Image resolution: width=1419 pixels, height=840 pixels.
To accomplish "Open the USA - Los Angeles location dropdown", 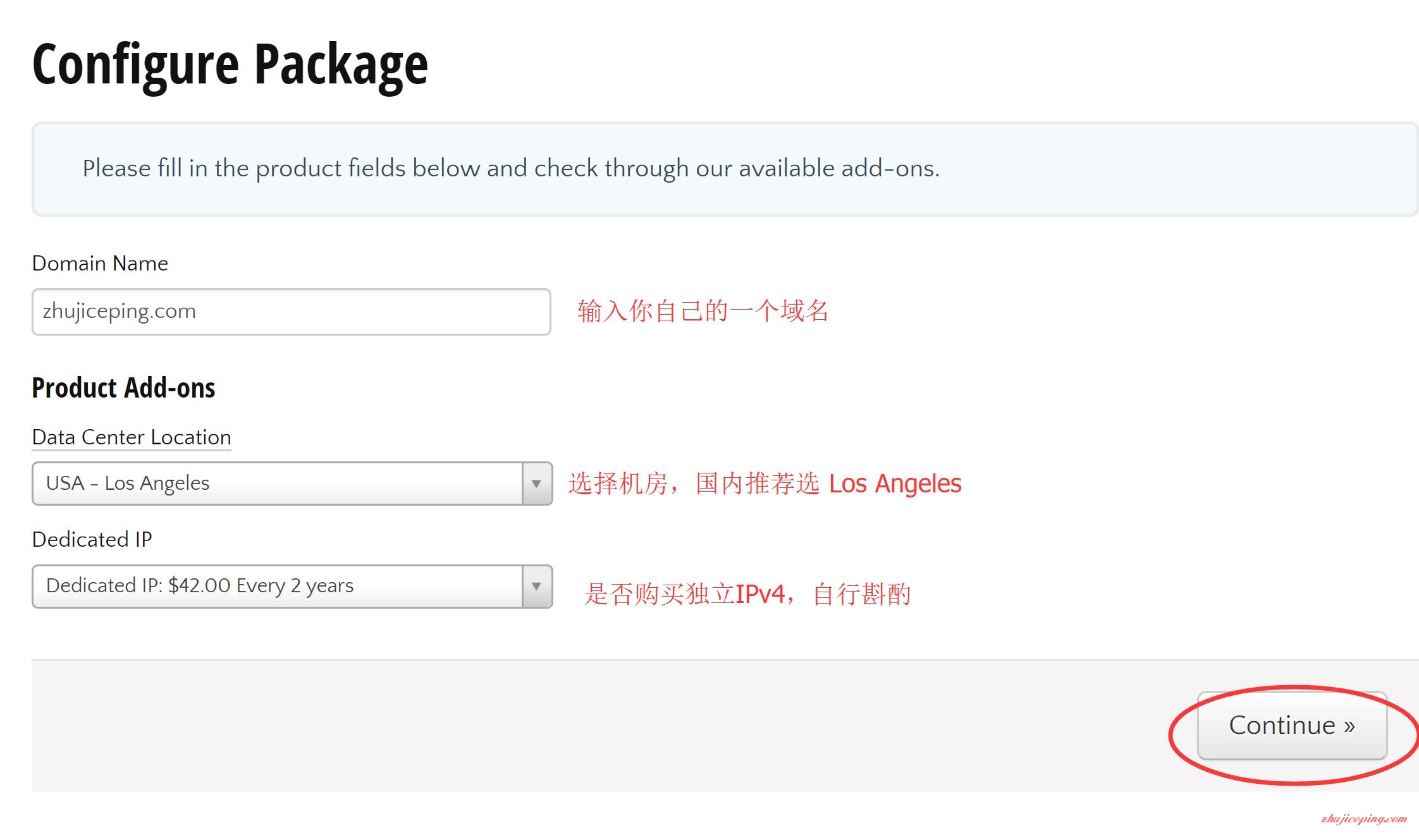I will [292, 484].
